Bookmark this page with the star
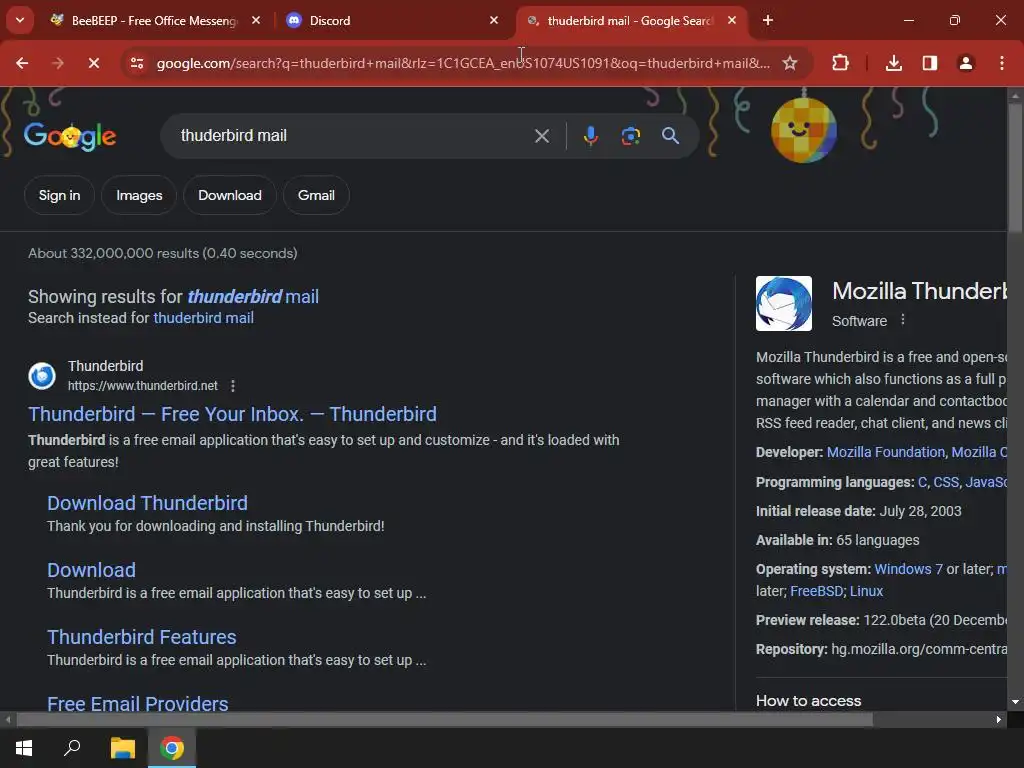 (x=790, y=63)
